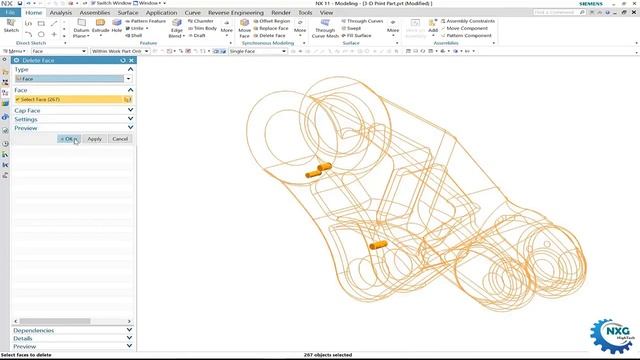Open the Surface ribbon tab
This screenshot has height=360, width=640.
click(x=128, y=13)
